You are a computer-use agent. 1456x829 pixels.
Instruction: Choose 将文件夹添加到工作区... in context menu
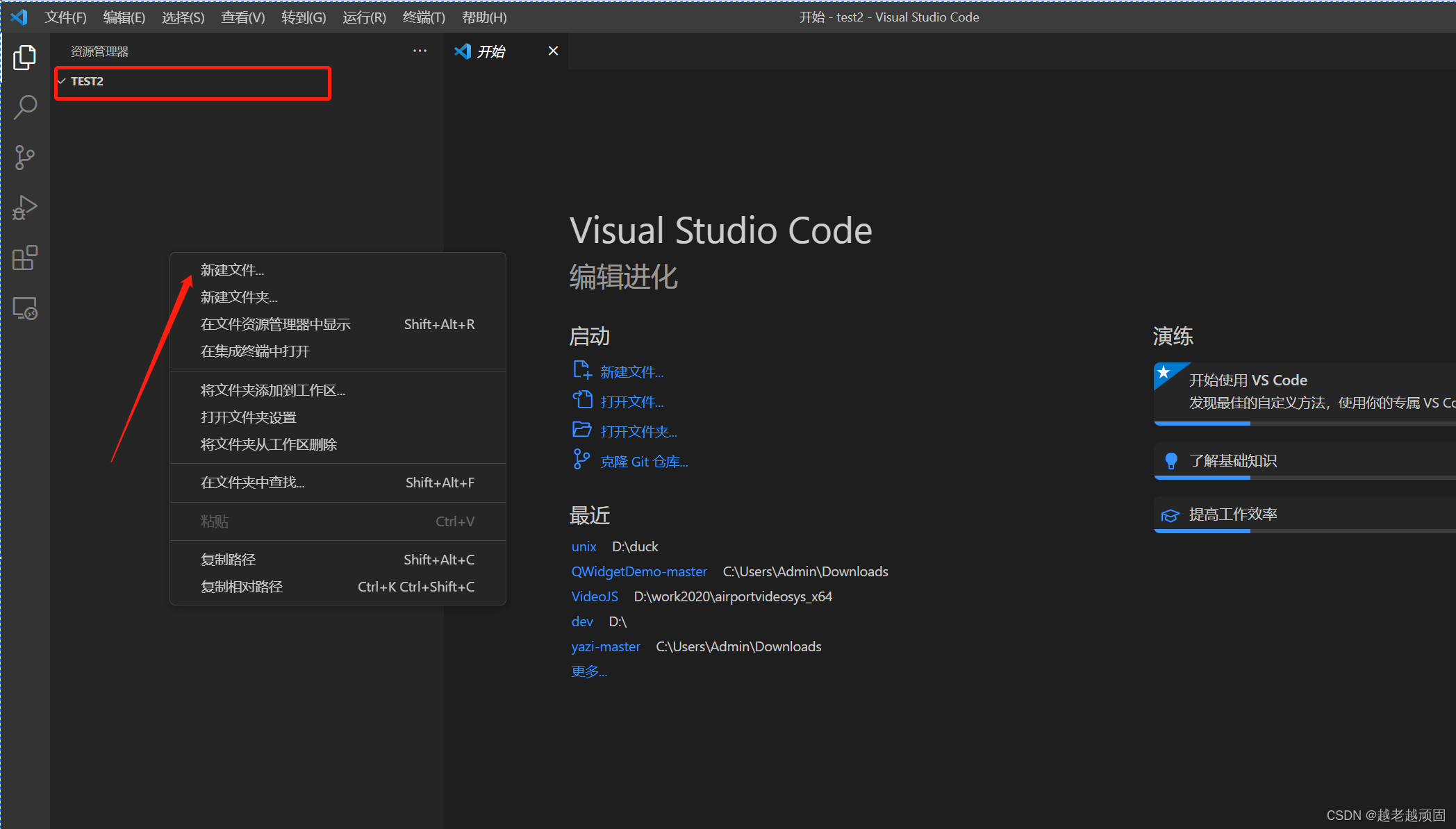point(338,390)
